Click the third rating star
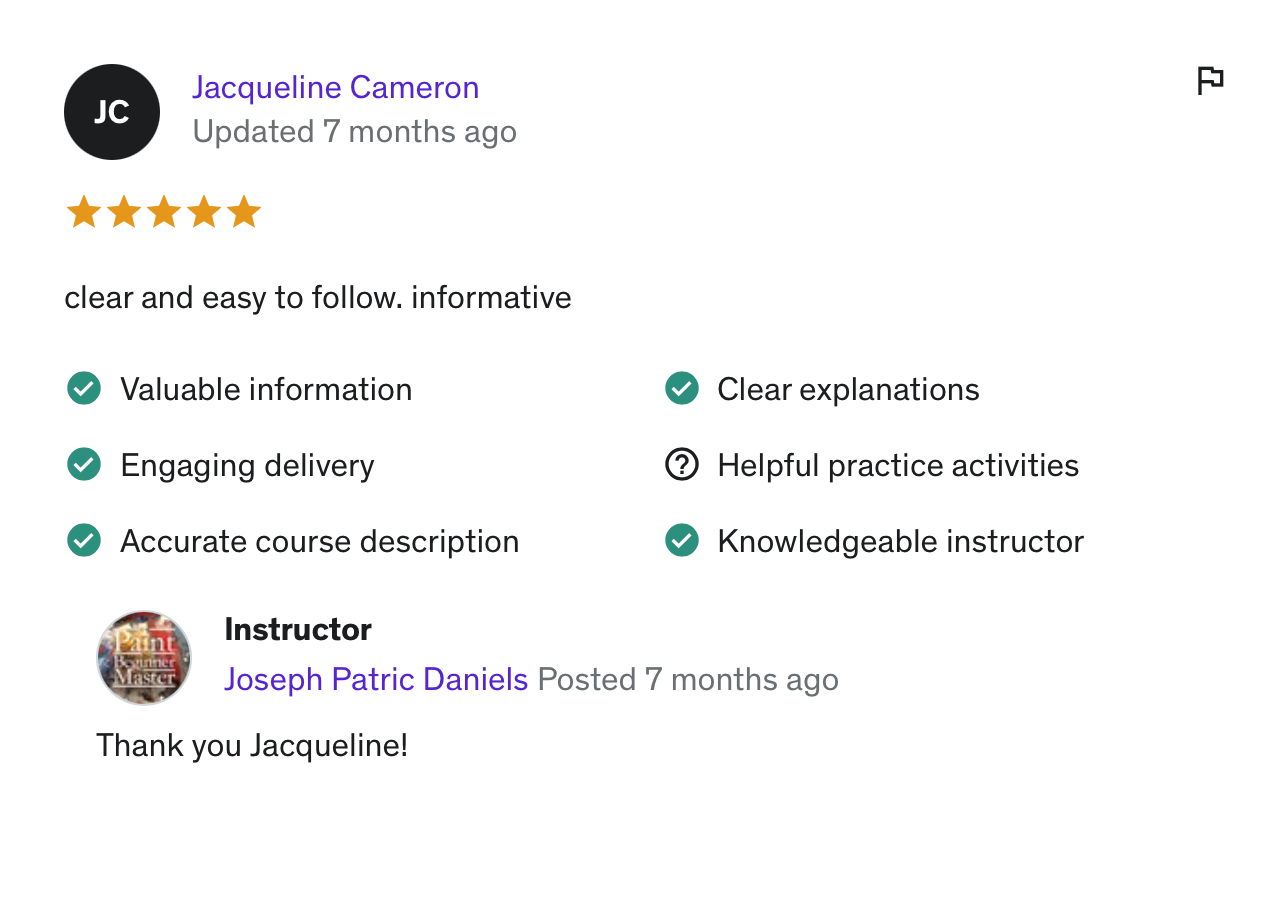Image resolution: width=1288 pixels, height=898 pixels. (x=164, y=213)
